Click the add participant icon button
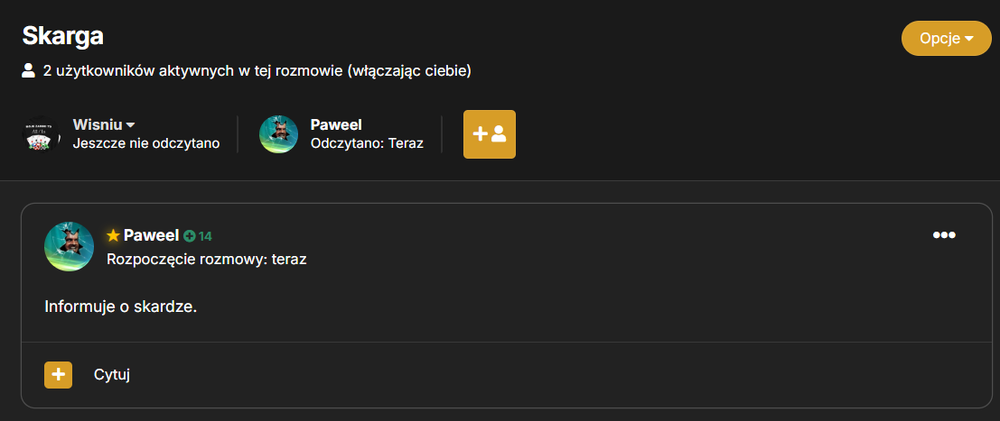This screenshot has width=1000, height=421. pyautogui.click(x=489, y=134)
